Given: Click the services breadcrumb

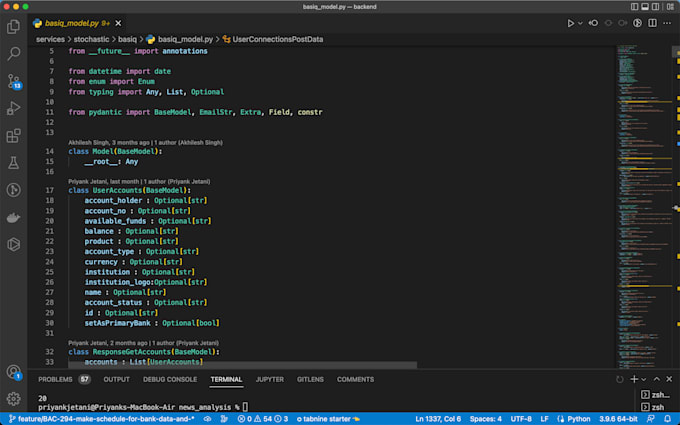Looking at the screenshot, I should point(50,39).
